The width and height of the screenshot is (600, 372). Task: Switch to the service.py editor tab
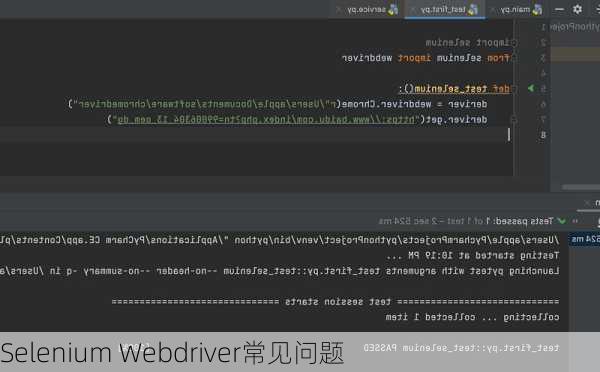click(367, 10)
